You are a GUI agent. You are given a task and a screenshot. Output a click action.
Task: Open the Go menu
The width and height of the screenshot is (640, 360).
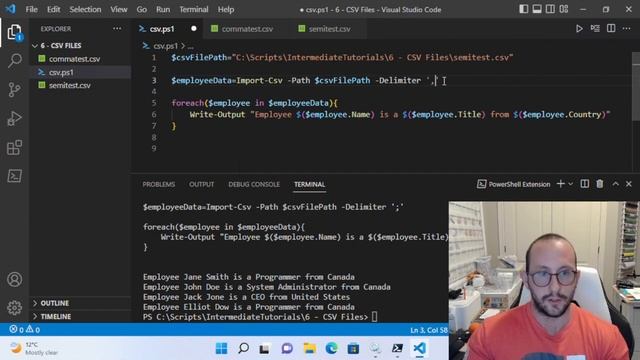142,9
